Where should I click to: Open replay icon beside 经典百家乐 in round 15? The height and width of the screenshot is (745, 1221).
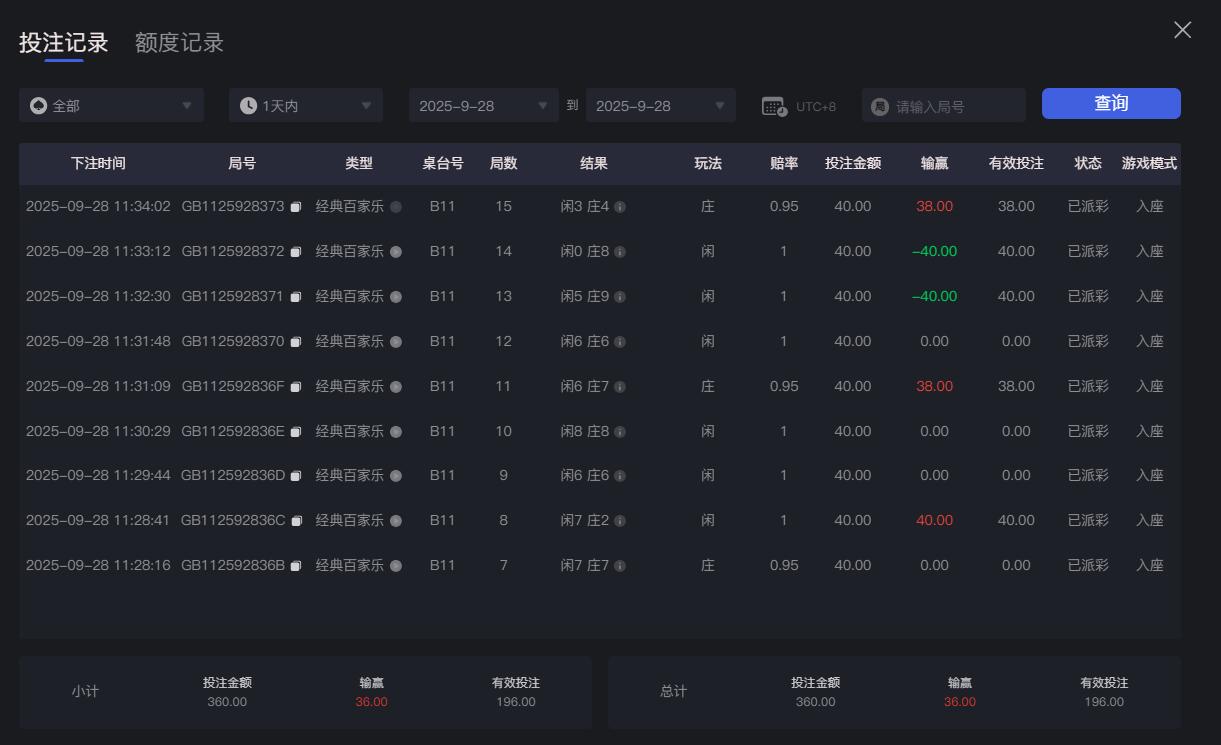click(396, 206)
